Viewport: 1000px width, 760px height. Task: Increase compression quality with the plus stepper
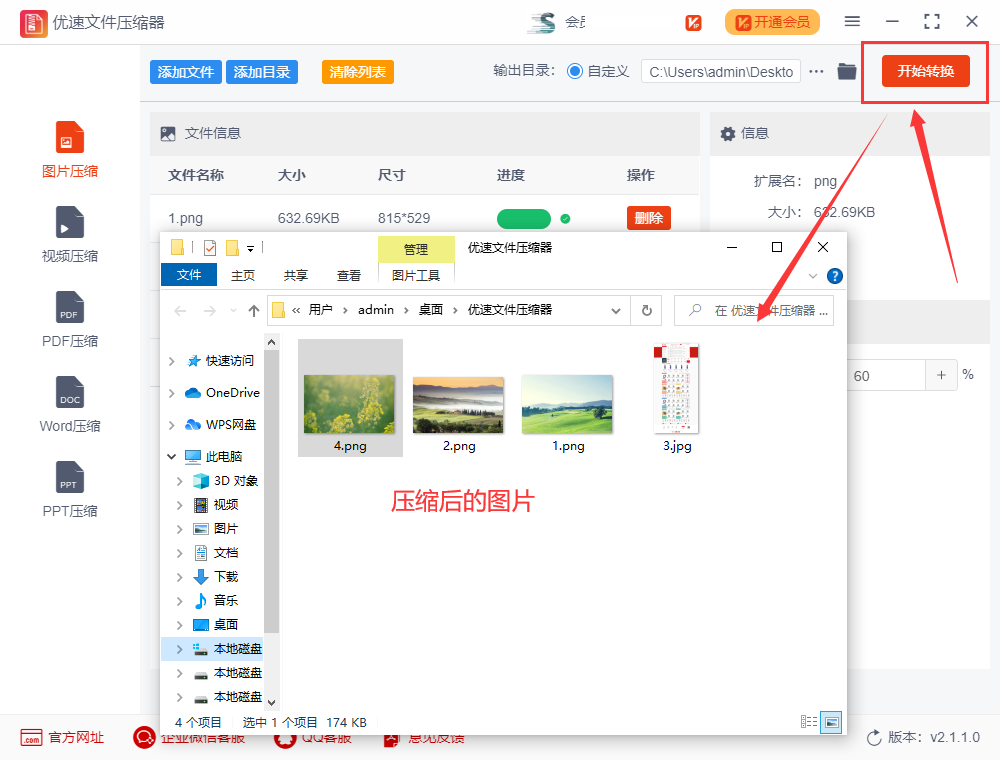[x=941, y=375]
